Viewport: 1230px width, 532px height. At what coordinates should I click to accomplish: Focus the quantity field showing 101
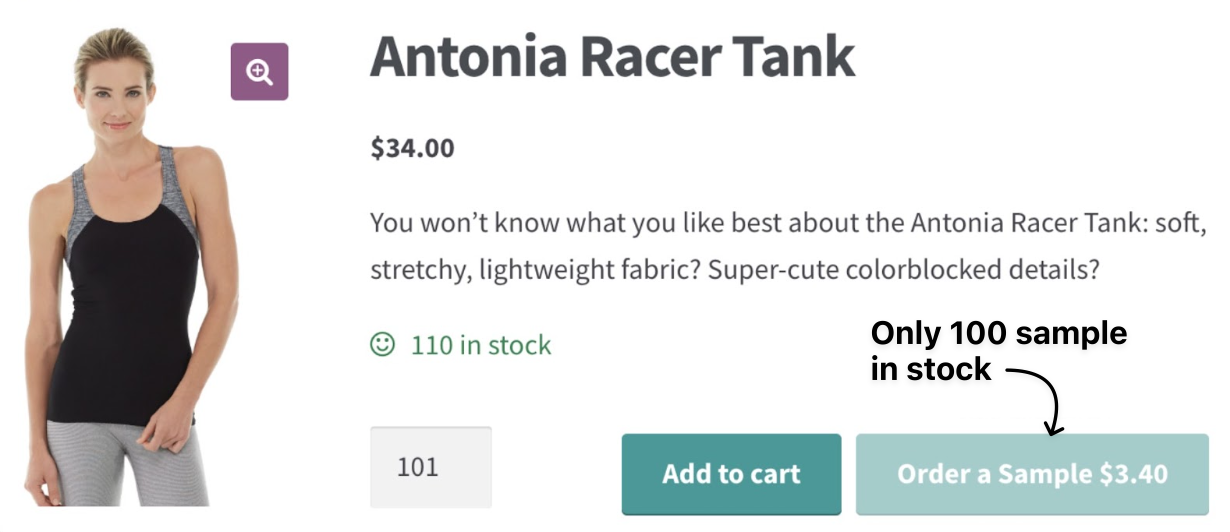(x=430, y=467)
